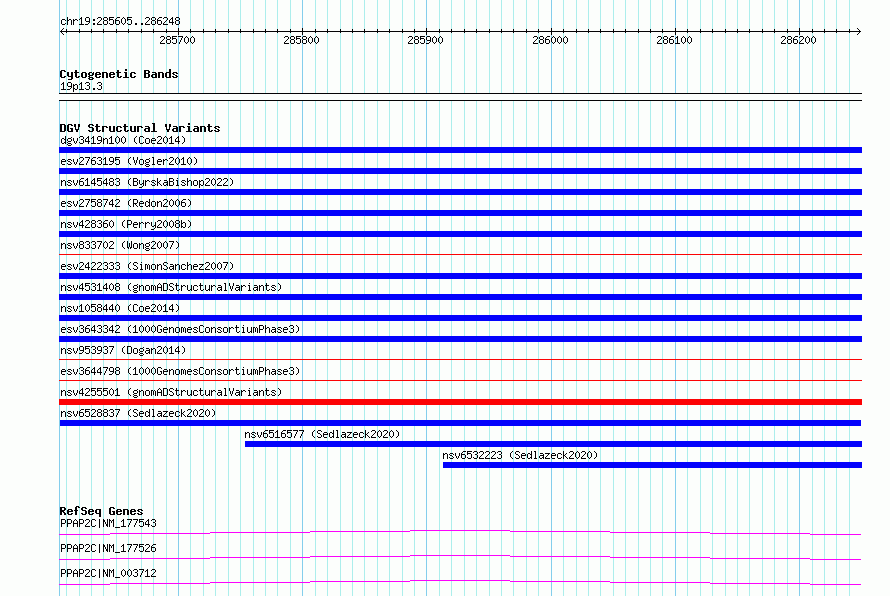Viewport: 890px width, 596px height.
Task: Select nsv833702 (Wong2007) variant label
Action: click(x=120, y=245)
